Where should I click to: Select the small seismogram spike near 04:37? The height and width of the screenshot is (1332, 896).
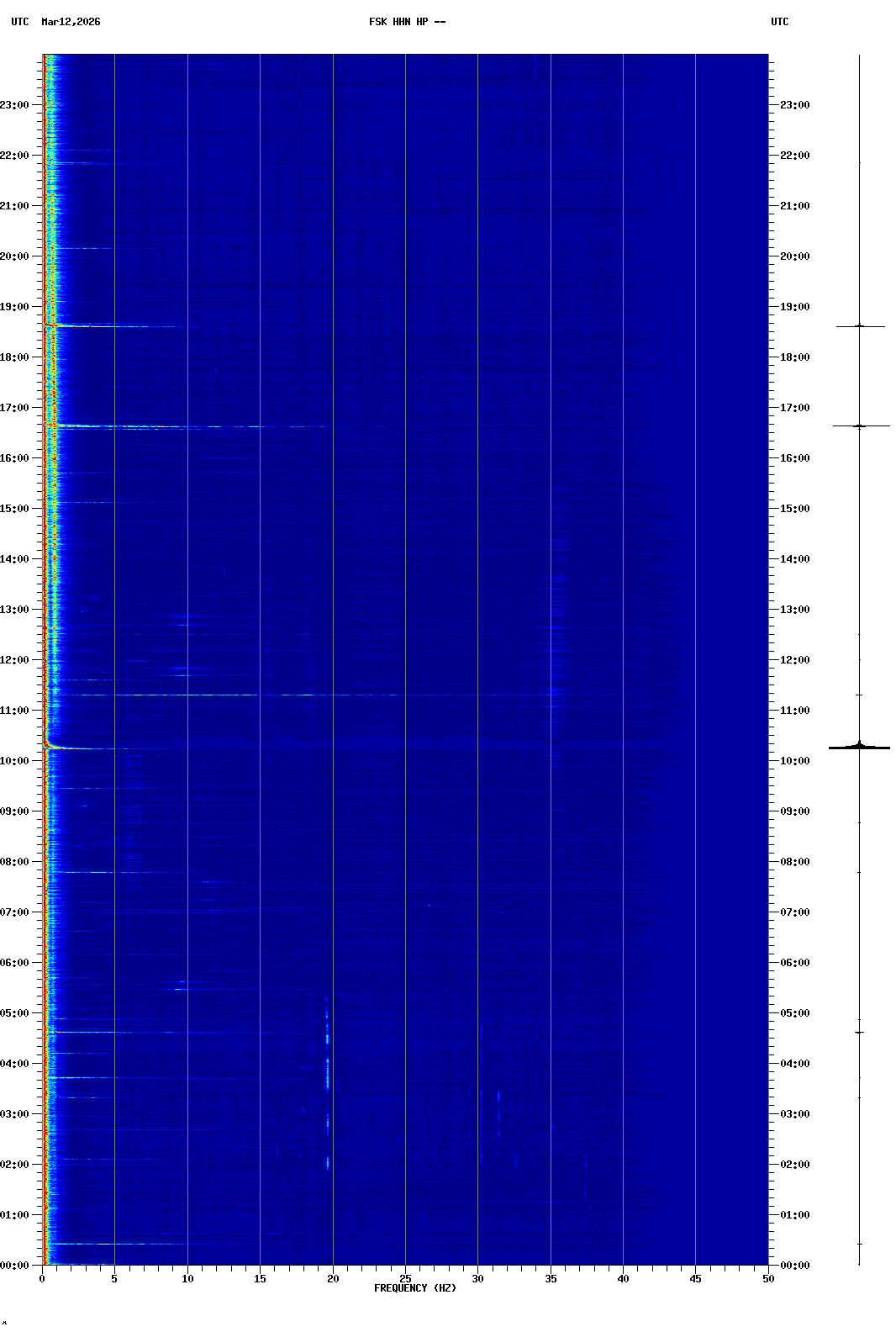pos(859,1032)
